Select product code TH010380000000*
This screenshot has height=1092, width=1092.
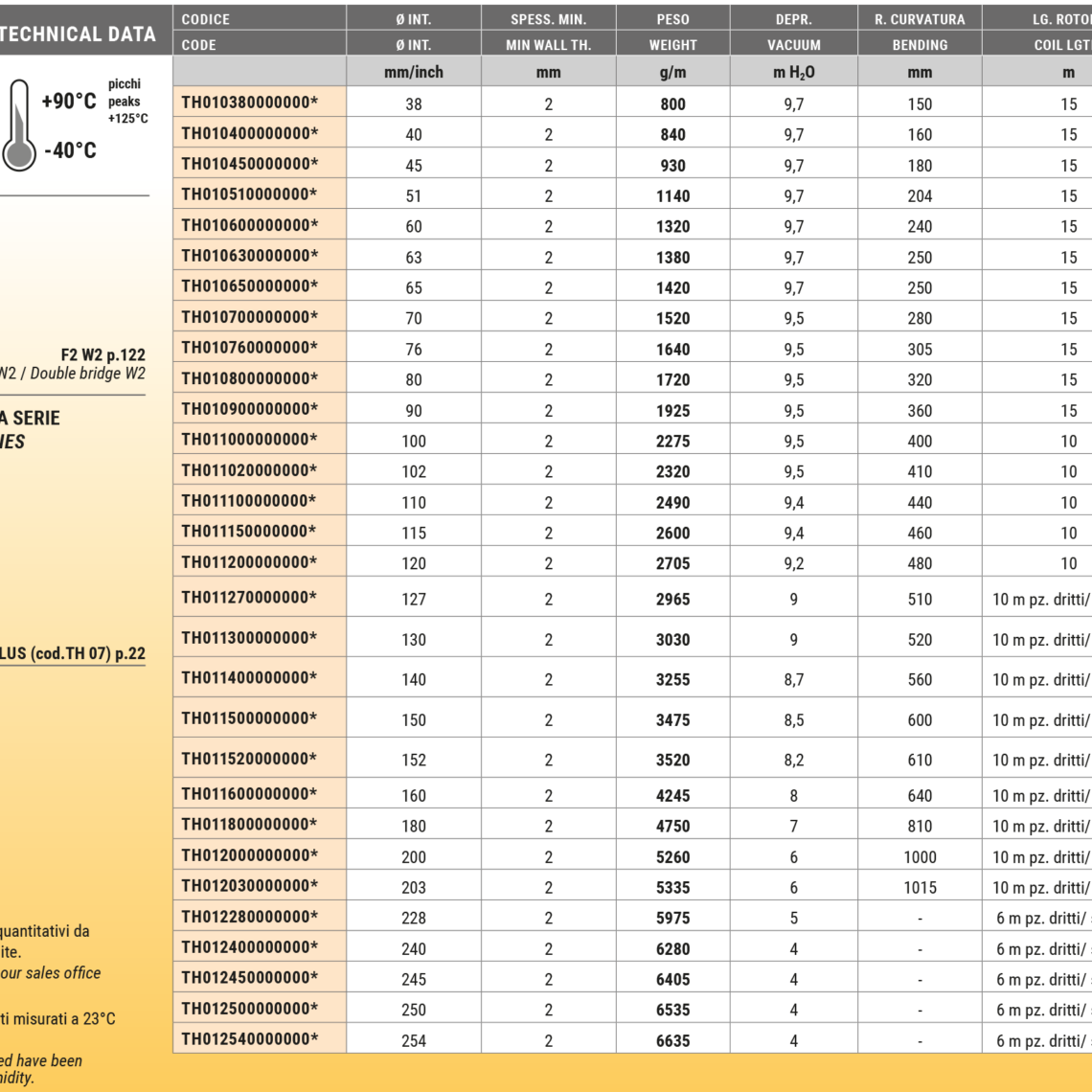click(x=250, y=103)
